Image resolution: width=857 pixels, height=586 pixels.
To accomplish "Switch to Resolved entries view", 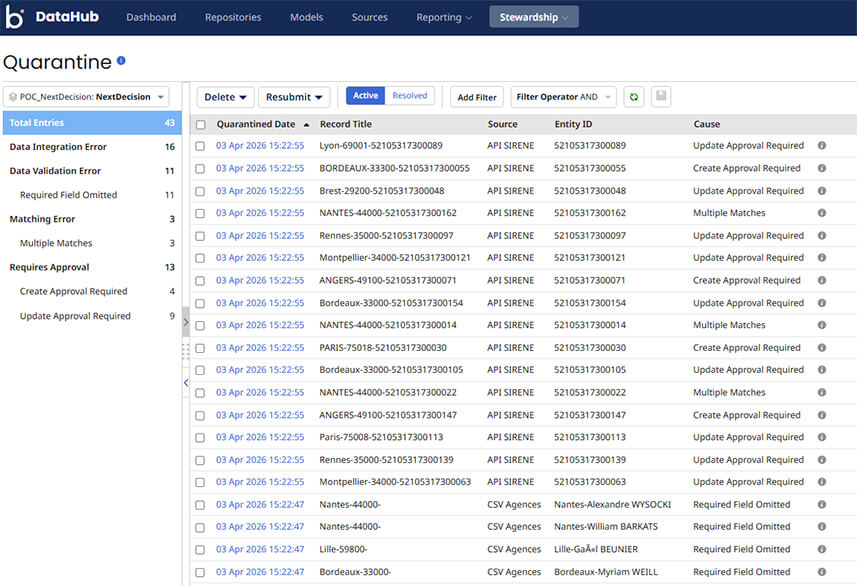I will [410, 96].
